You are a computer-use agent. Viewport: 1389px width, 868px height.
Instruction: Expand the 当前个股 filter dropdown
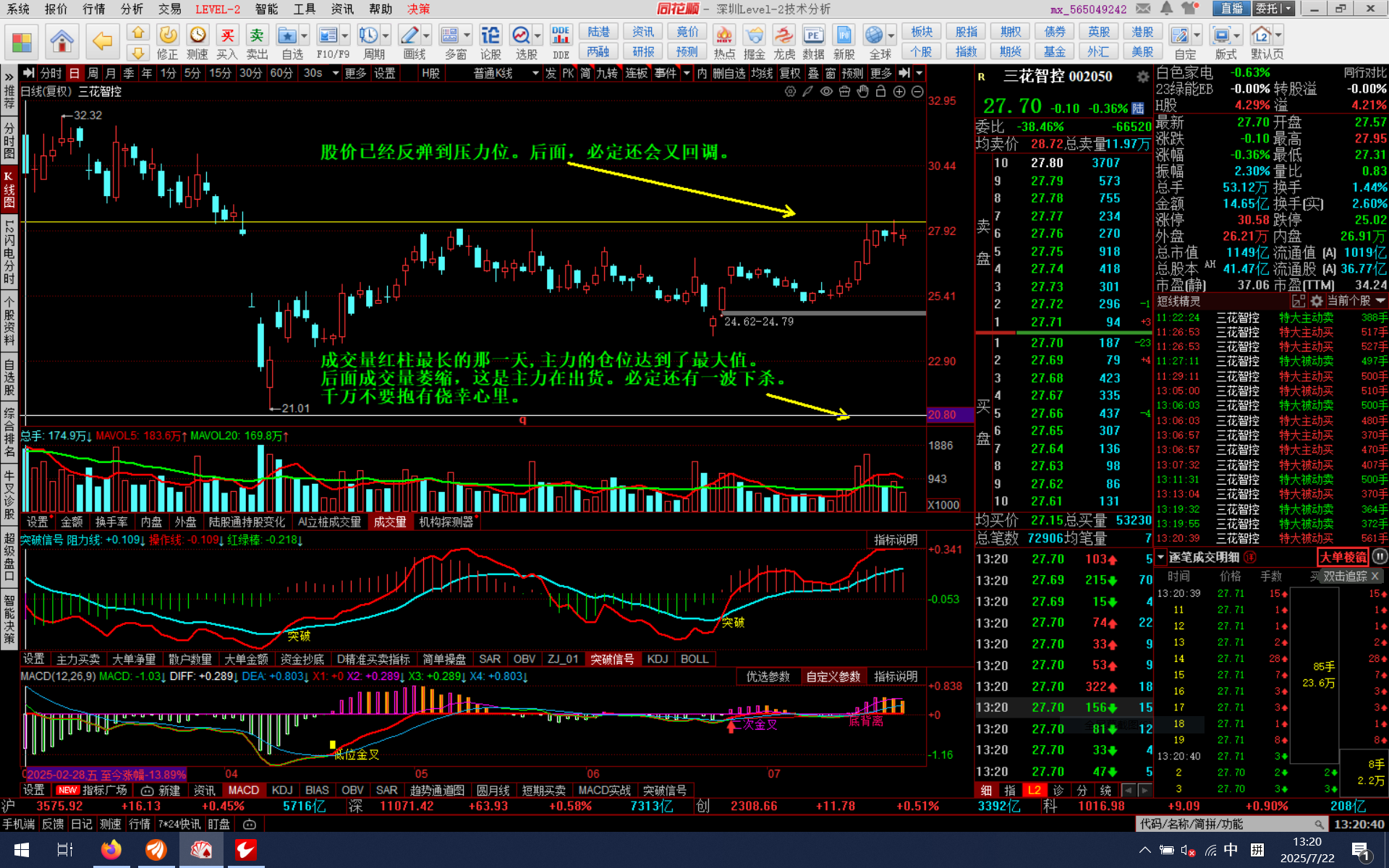pos(1380,301)
